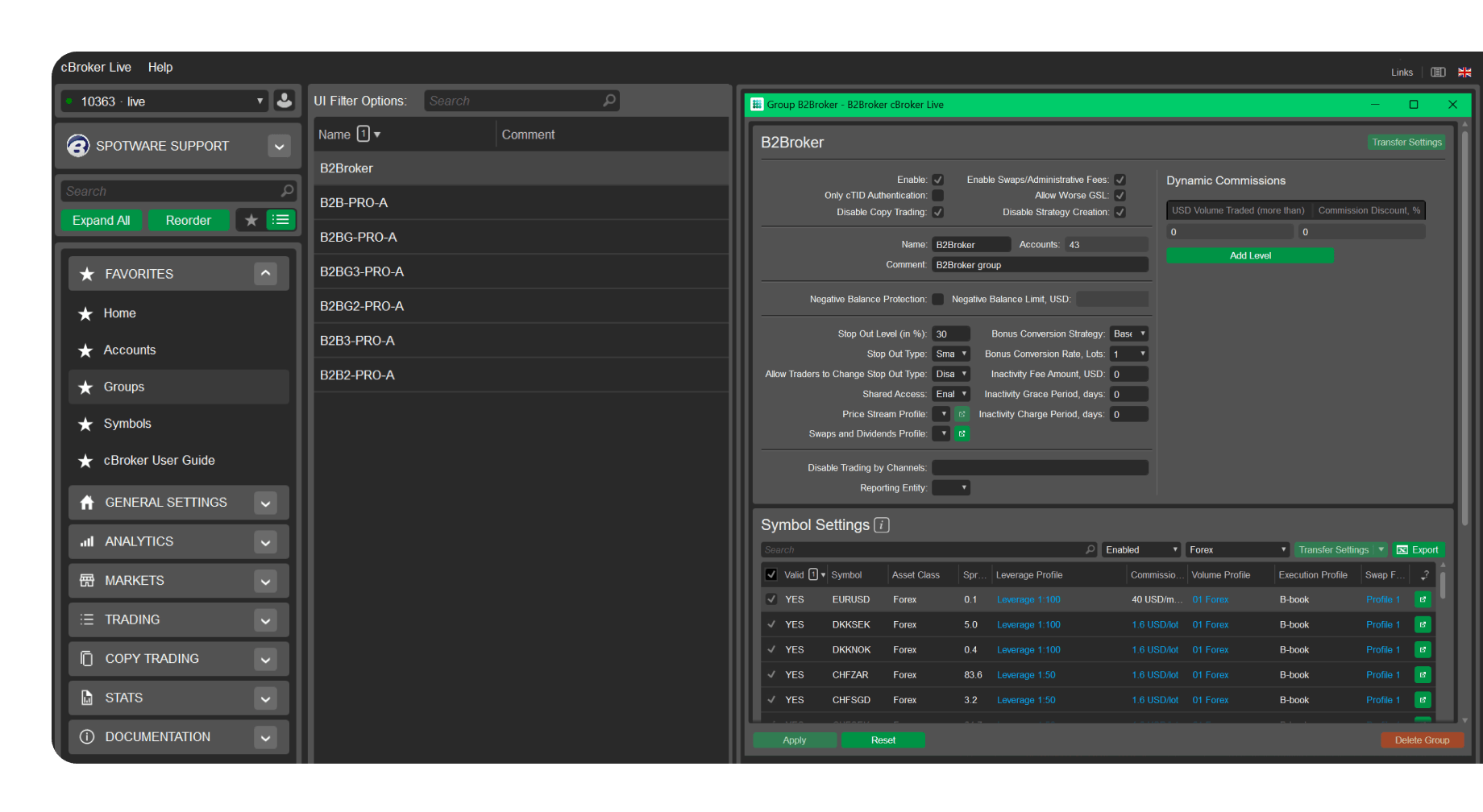The image size is (1483, 812).
Task: Open the layout panel icon near Links
Action: (1438, 72)
